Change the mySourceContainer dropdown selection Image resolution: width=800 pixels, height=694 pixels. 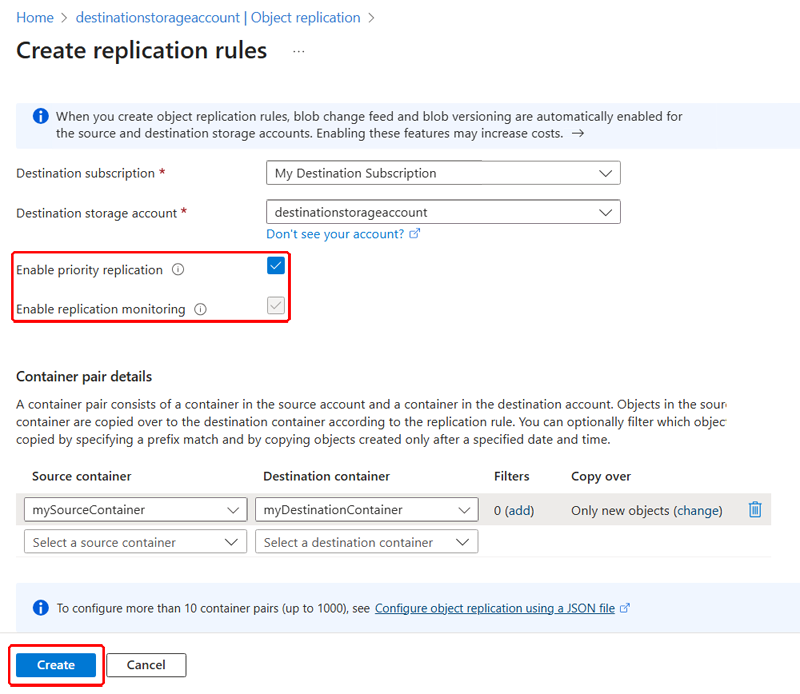[x=135, y=510]
